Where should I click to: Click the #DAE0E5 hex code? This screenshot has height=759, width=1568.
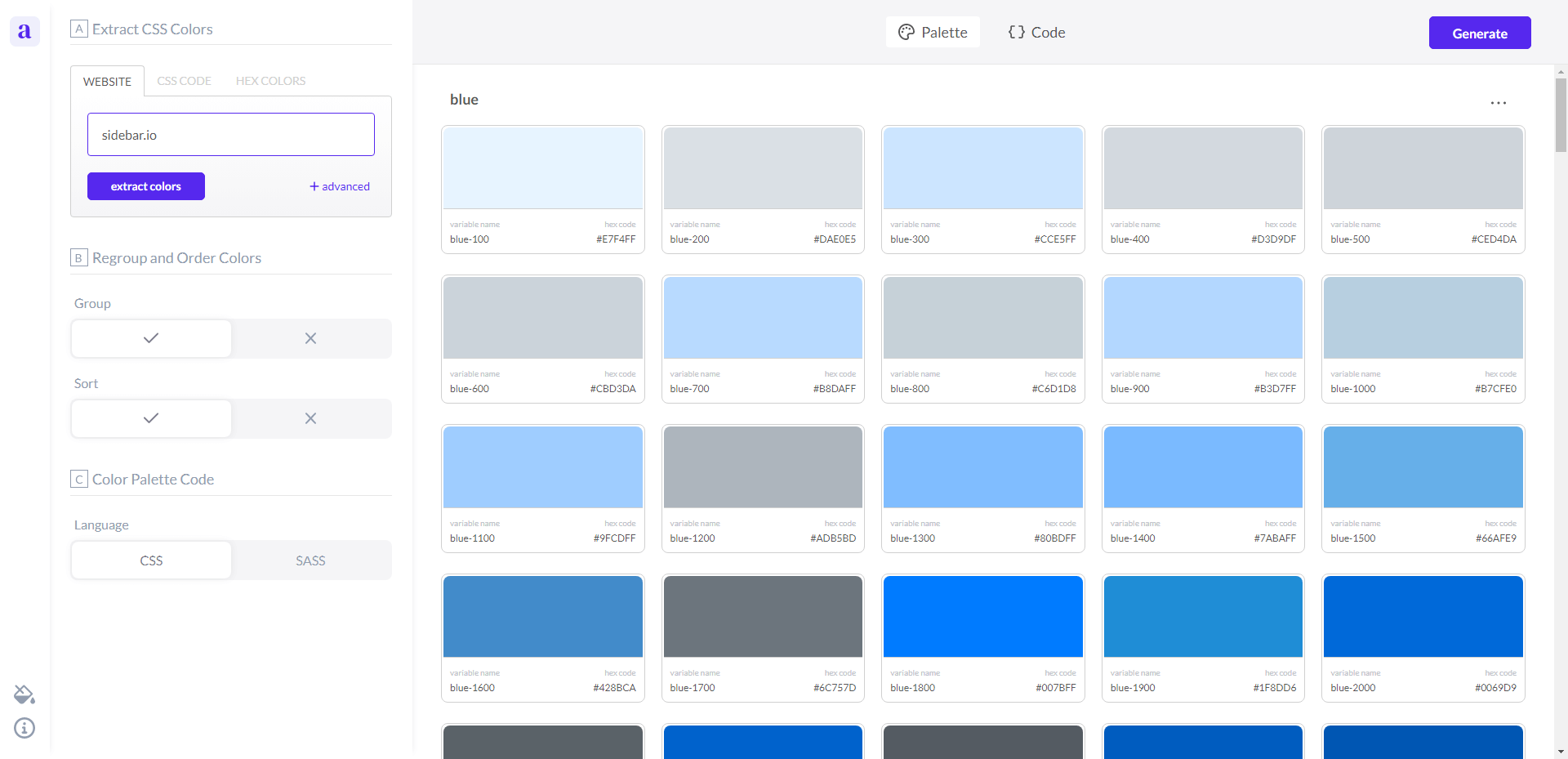835,239
